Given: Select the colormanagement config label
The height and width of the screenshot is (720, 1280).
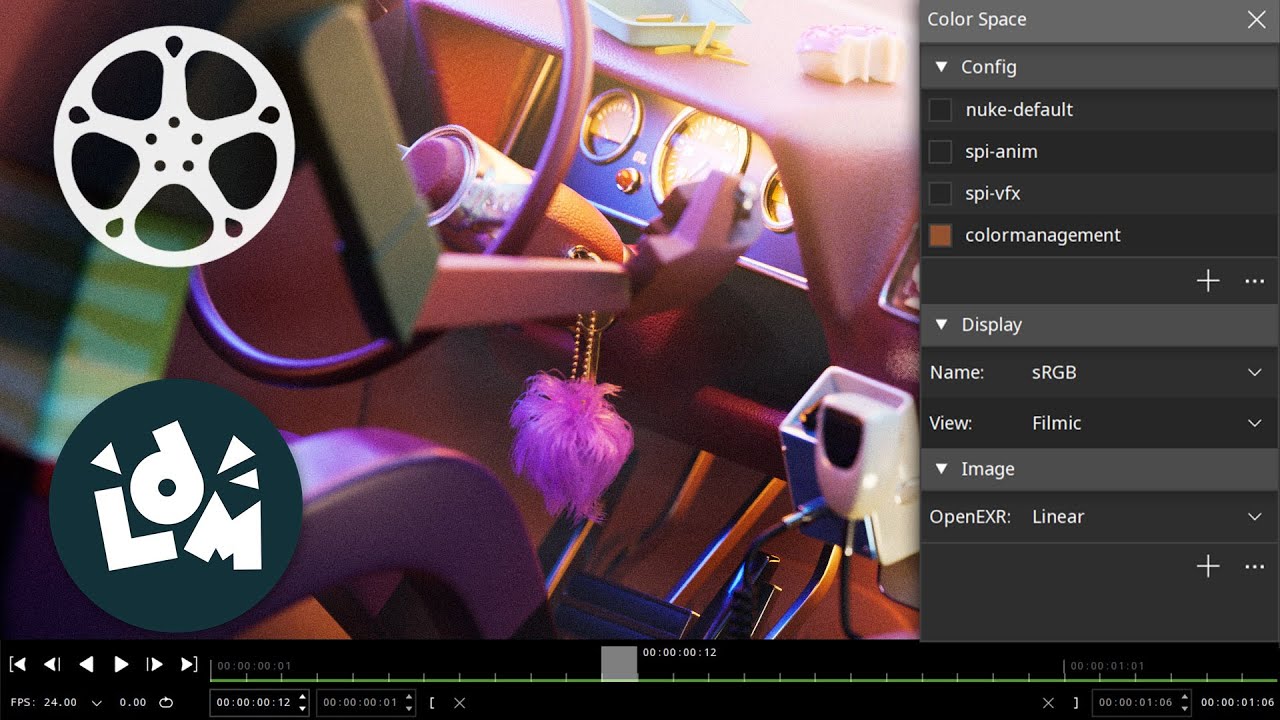Looking at the screenshot, I should (x=1043, y=236).
